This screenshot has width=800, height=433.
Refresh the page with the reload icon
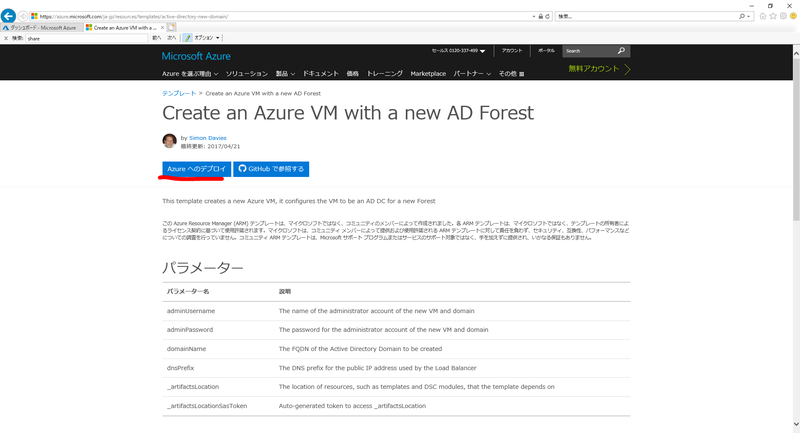tap(547, 16)
